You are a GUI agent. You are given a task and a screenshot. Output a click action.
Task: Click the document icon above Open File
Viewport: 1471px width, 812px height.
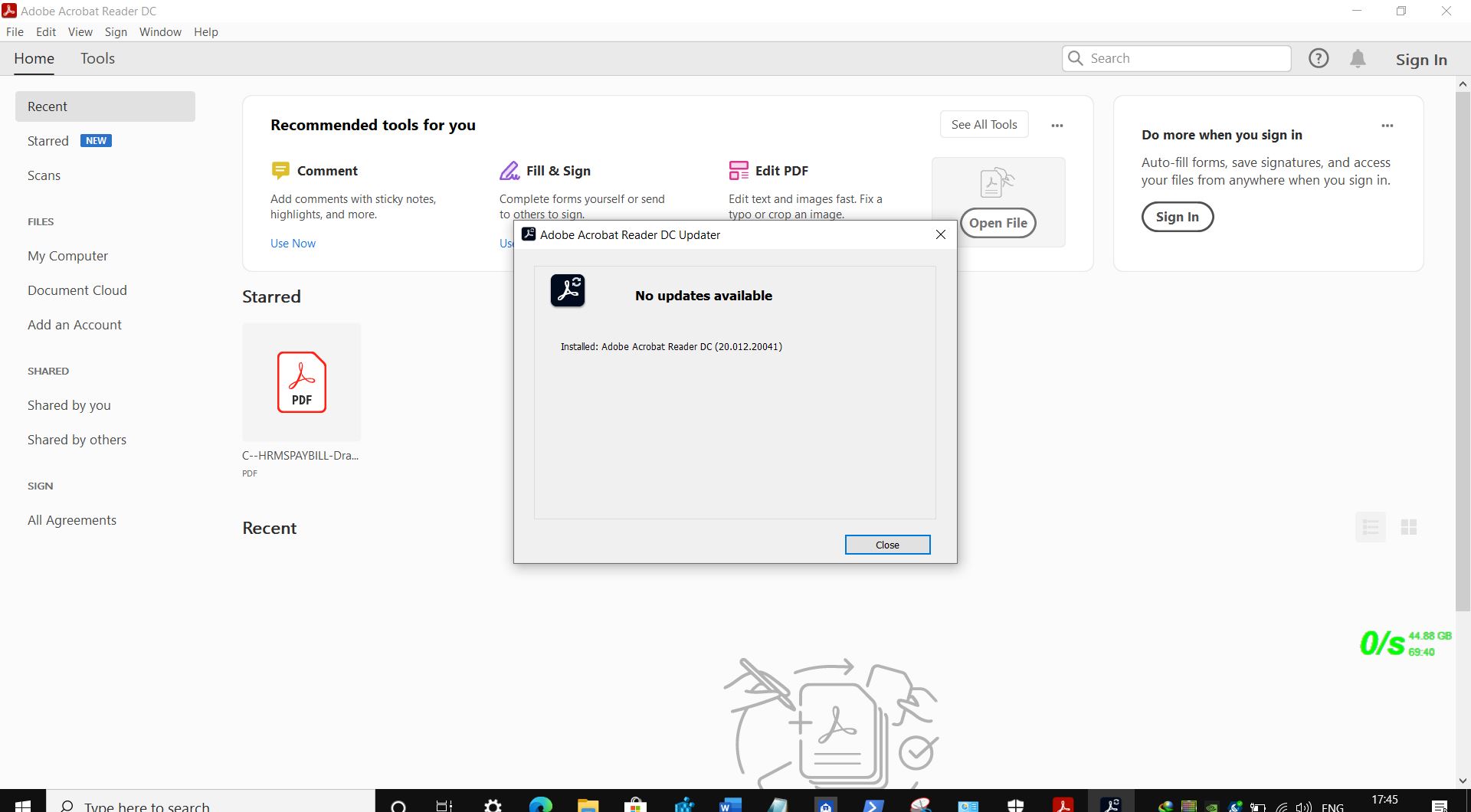point(997,183)
